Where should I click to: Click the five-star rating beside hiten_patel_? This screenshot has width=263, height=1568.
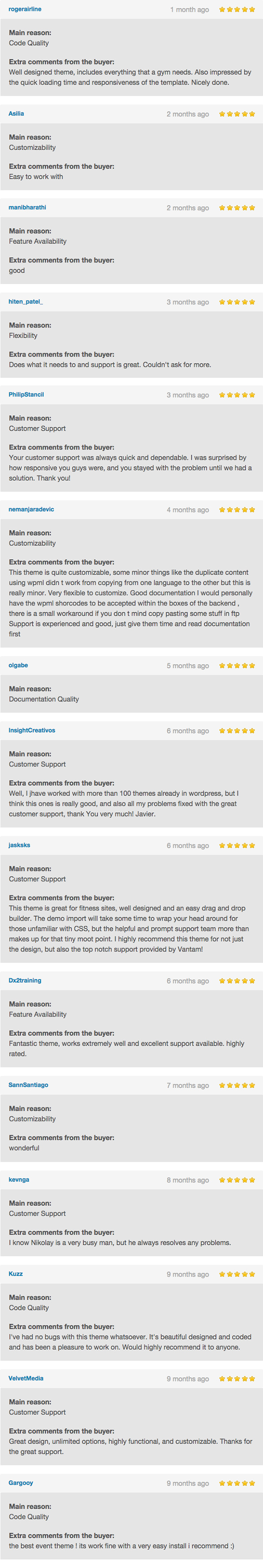(237, 302)
